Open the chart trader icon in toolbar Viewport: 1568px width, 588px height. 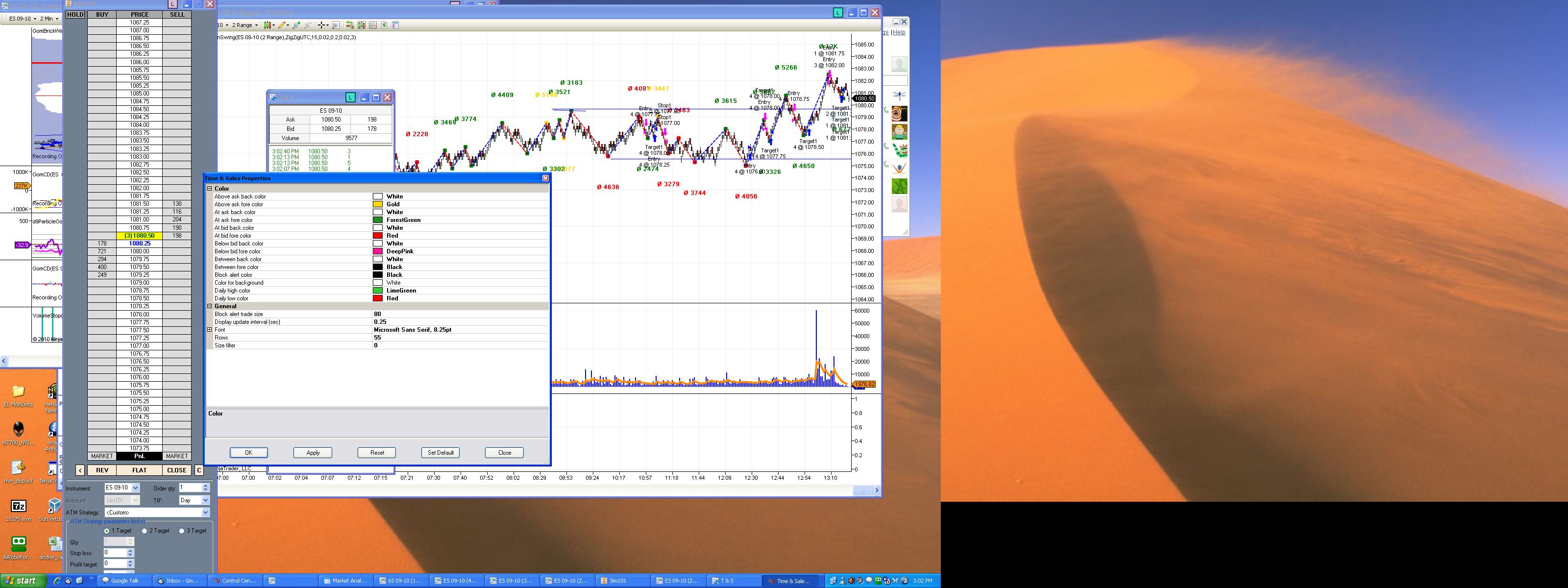350,25
